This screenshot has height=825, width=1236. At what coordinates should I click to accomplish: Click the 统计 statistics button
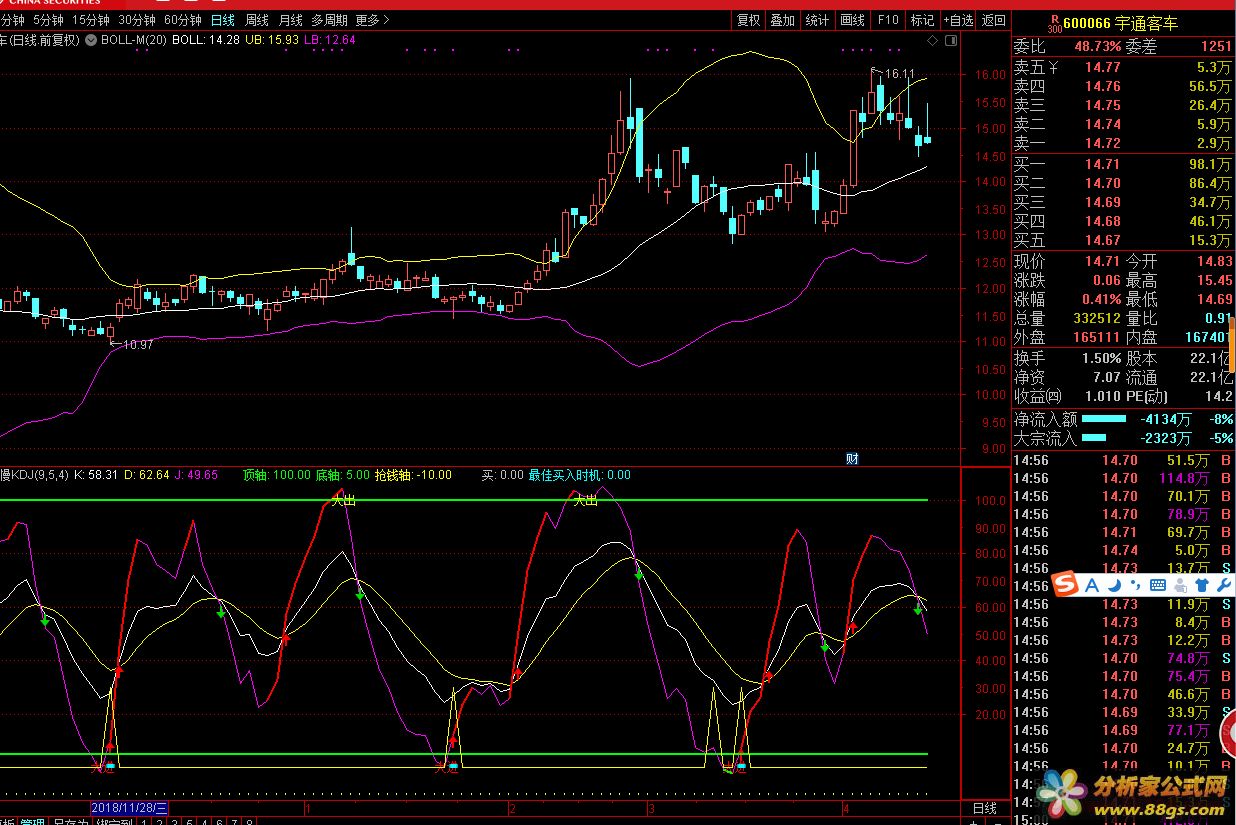(817, 20)
